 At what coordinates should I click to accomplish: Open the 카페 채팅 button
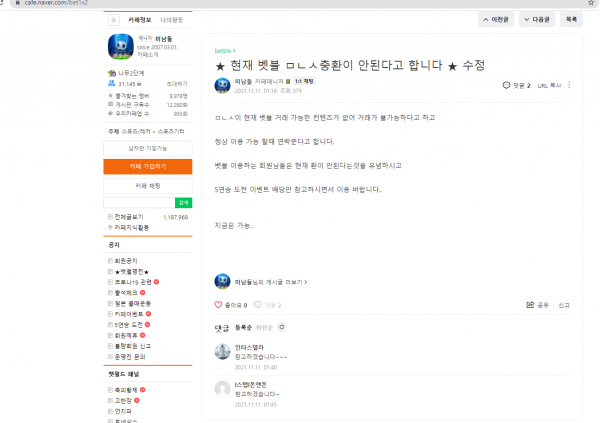(148, 186)
